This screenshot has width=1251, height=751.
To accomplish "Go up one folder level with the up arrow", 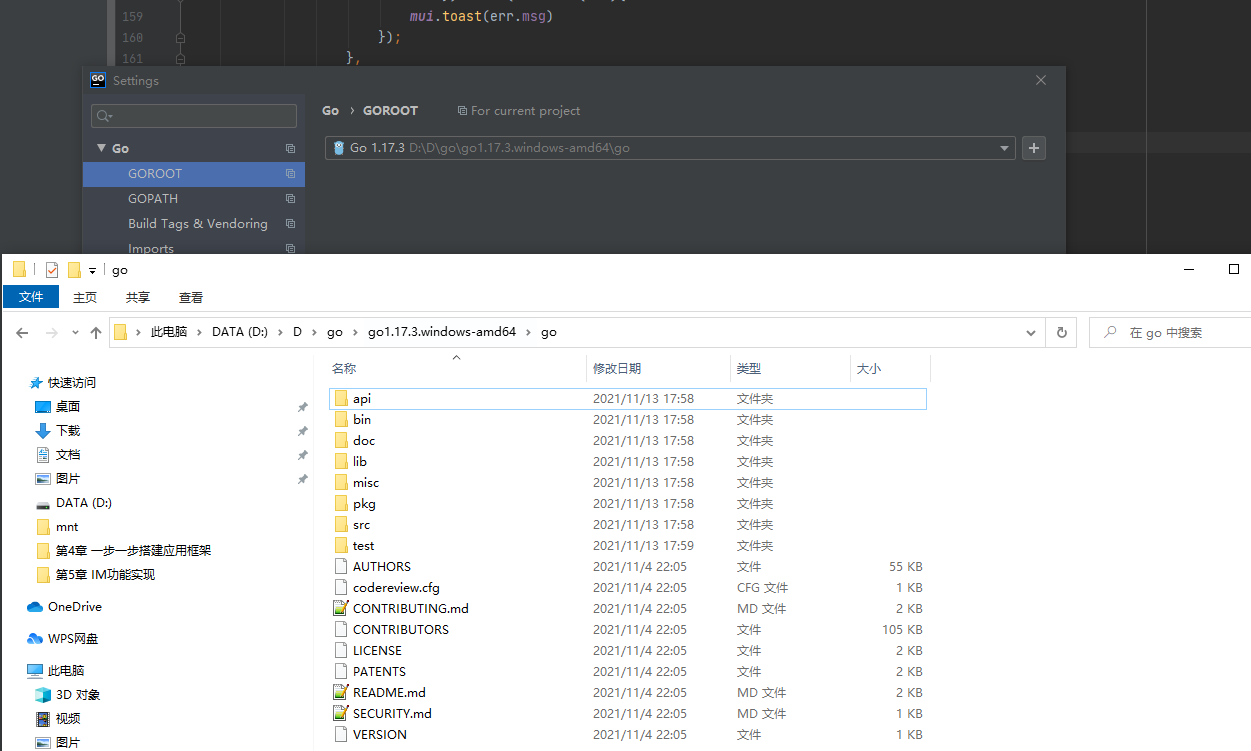I will 96,333.
